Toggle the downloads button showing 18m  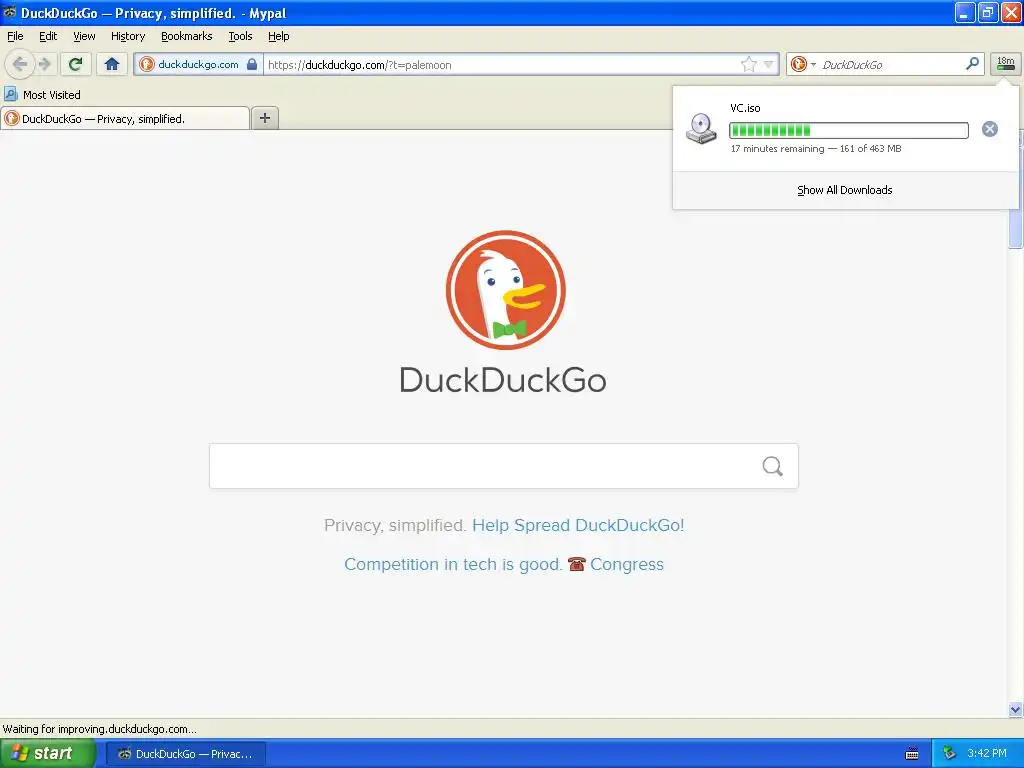[1005, 64]
